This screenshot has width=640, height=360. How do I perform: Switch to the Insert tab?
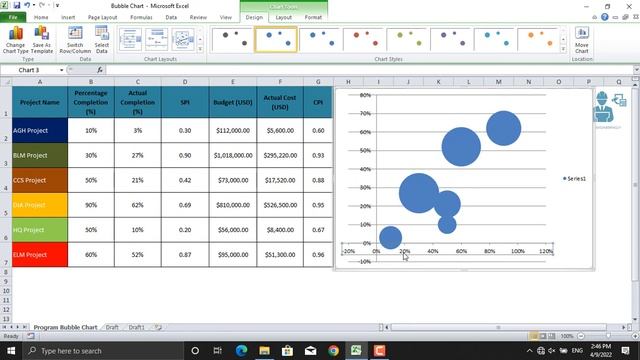point(68,17)
